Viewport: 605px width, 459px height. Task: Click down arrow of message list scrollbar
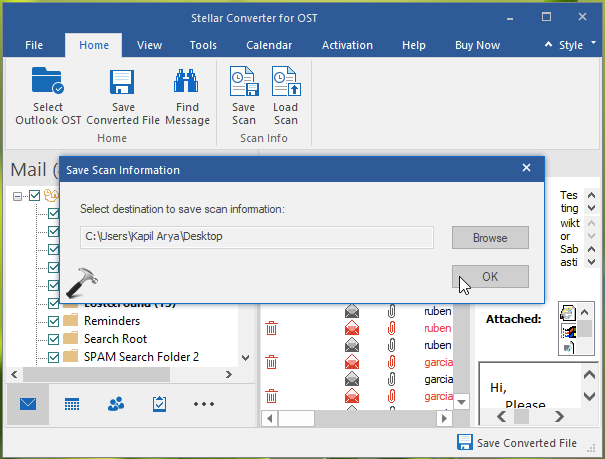(461, 402)
